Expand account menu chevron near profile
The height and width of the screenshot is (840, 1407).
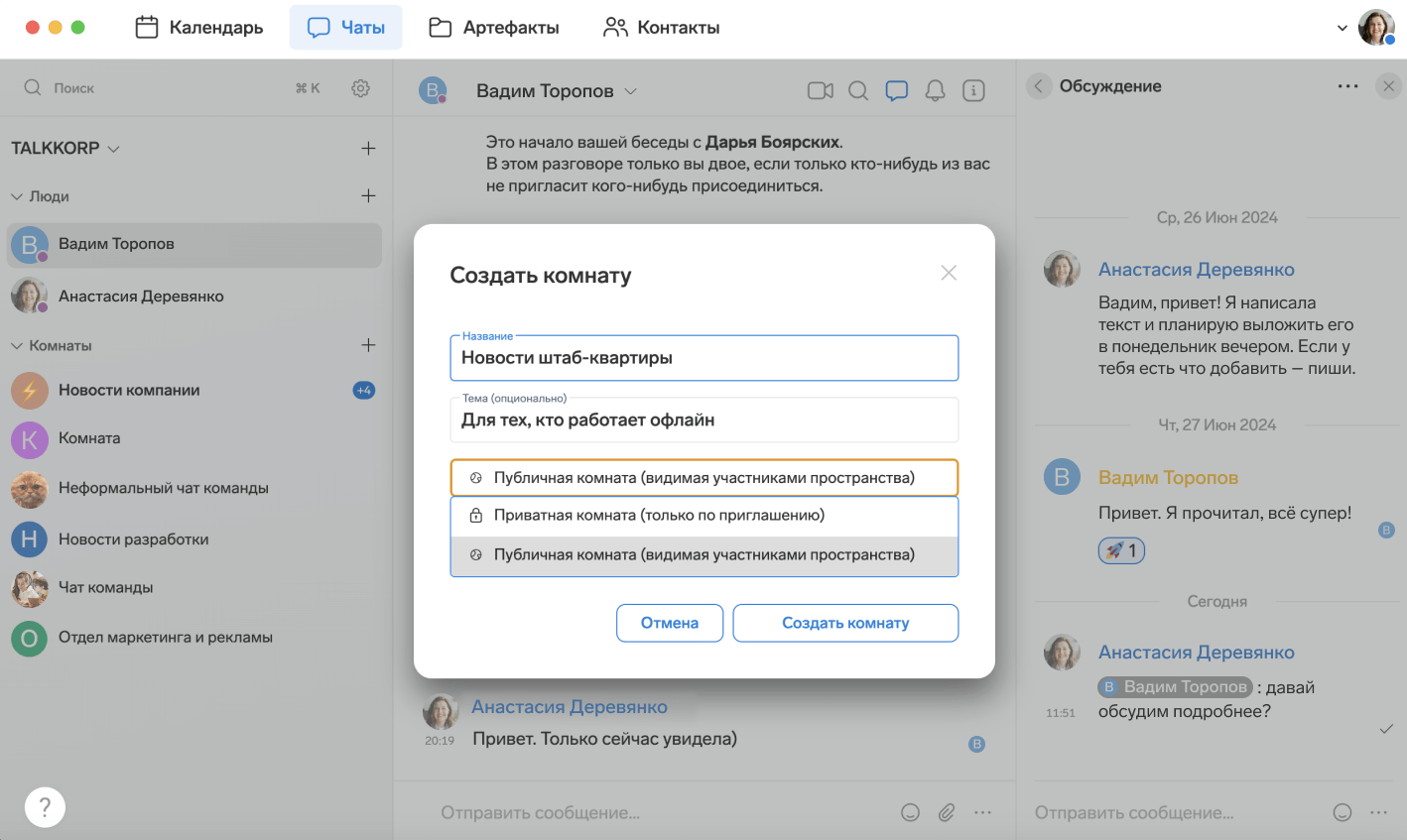point(1343,29)
